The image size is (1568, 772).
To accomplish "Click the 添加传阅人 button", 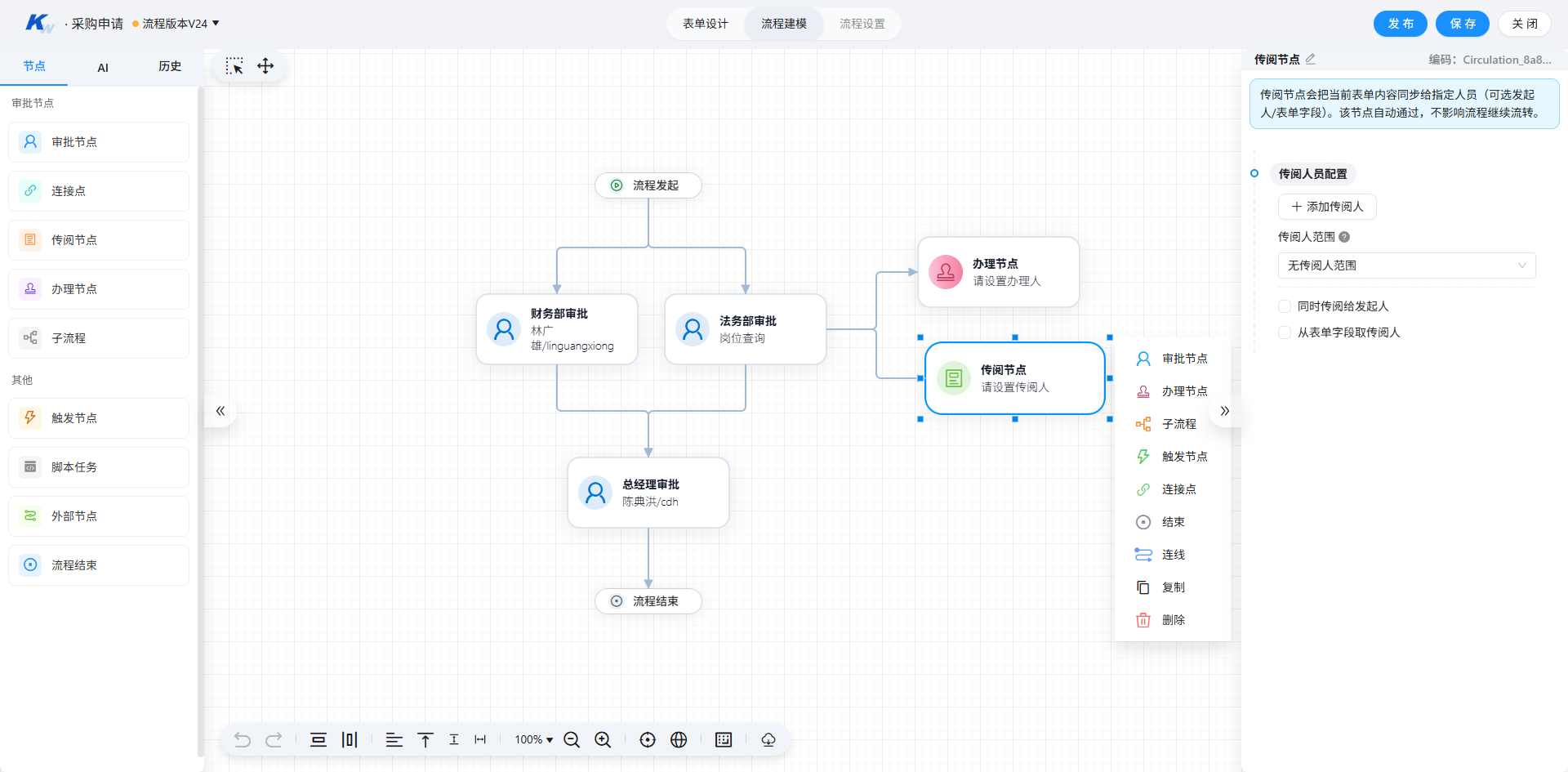I will (x=1327, y=207).
